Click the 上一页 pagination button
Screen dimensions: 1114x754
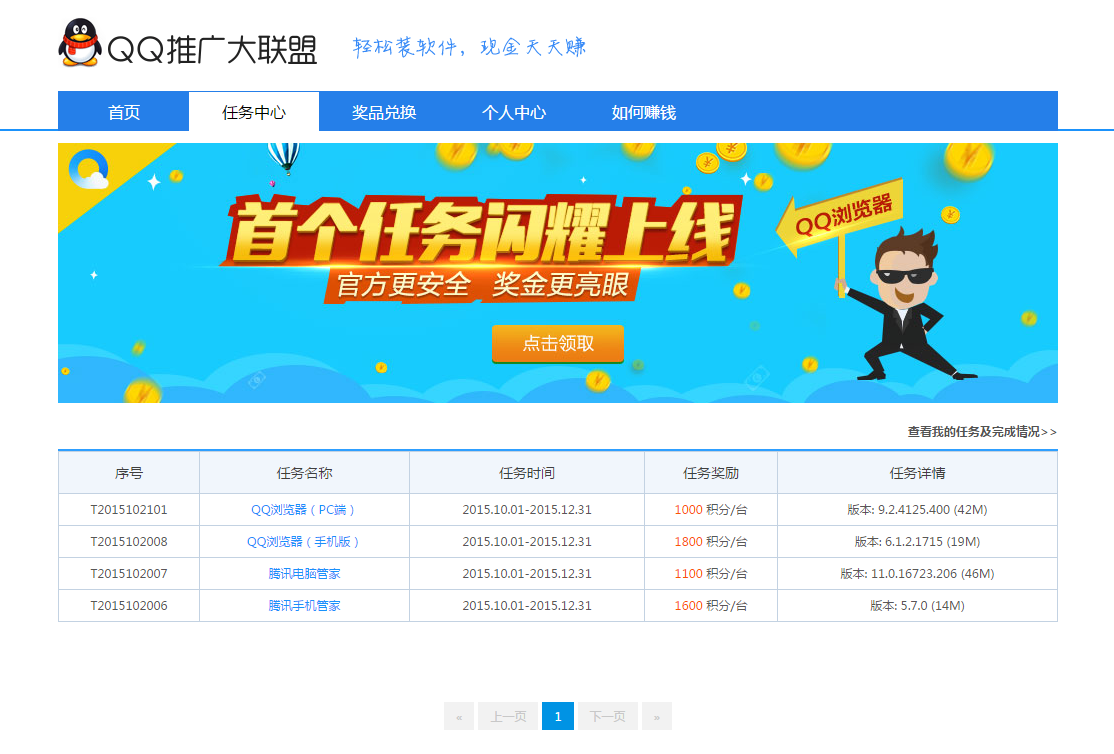507,716
